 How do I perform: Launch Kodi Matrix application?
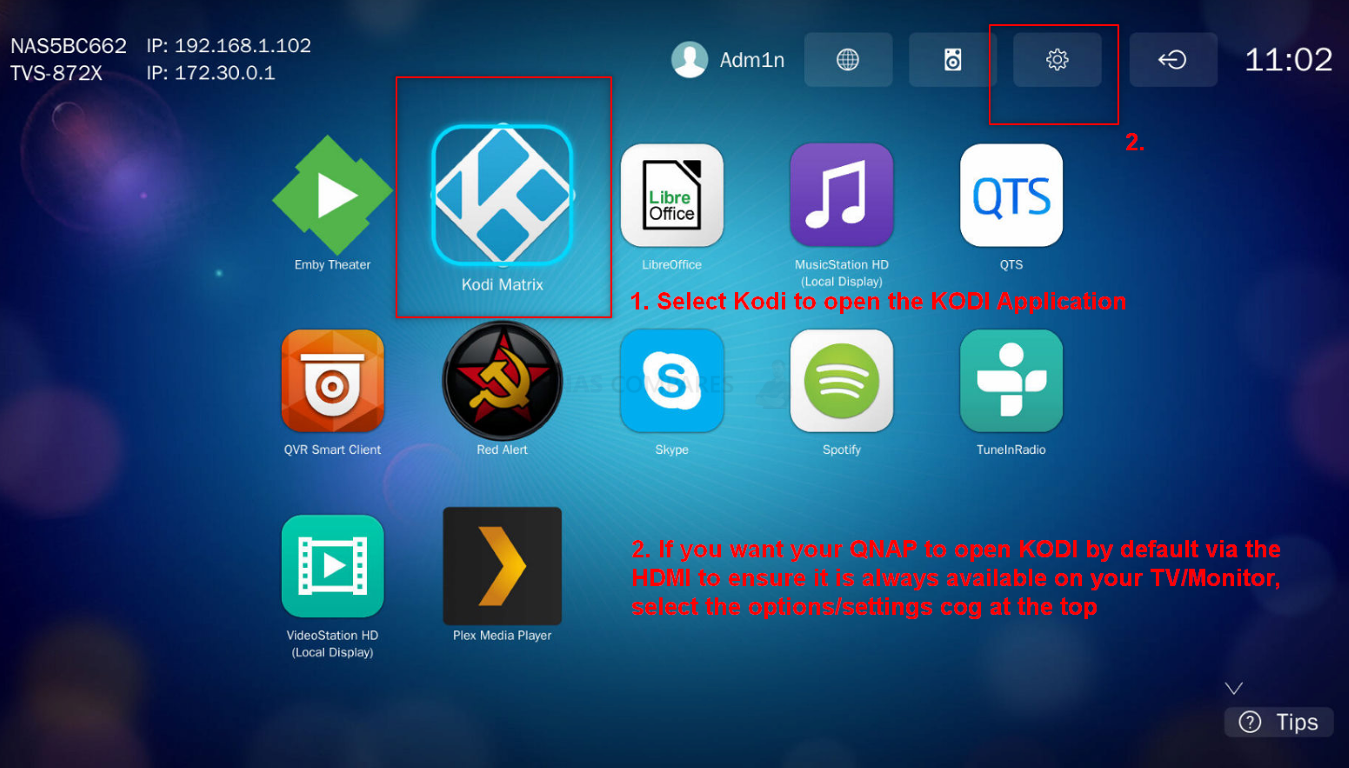pyautogui.click(x=502, y=195)
